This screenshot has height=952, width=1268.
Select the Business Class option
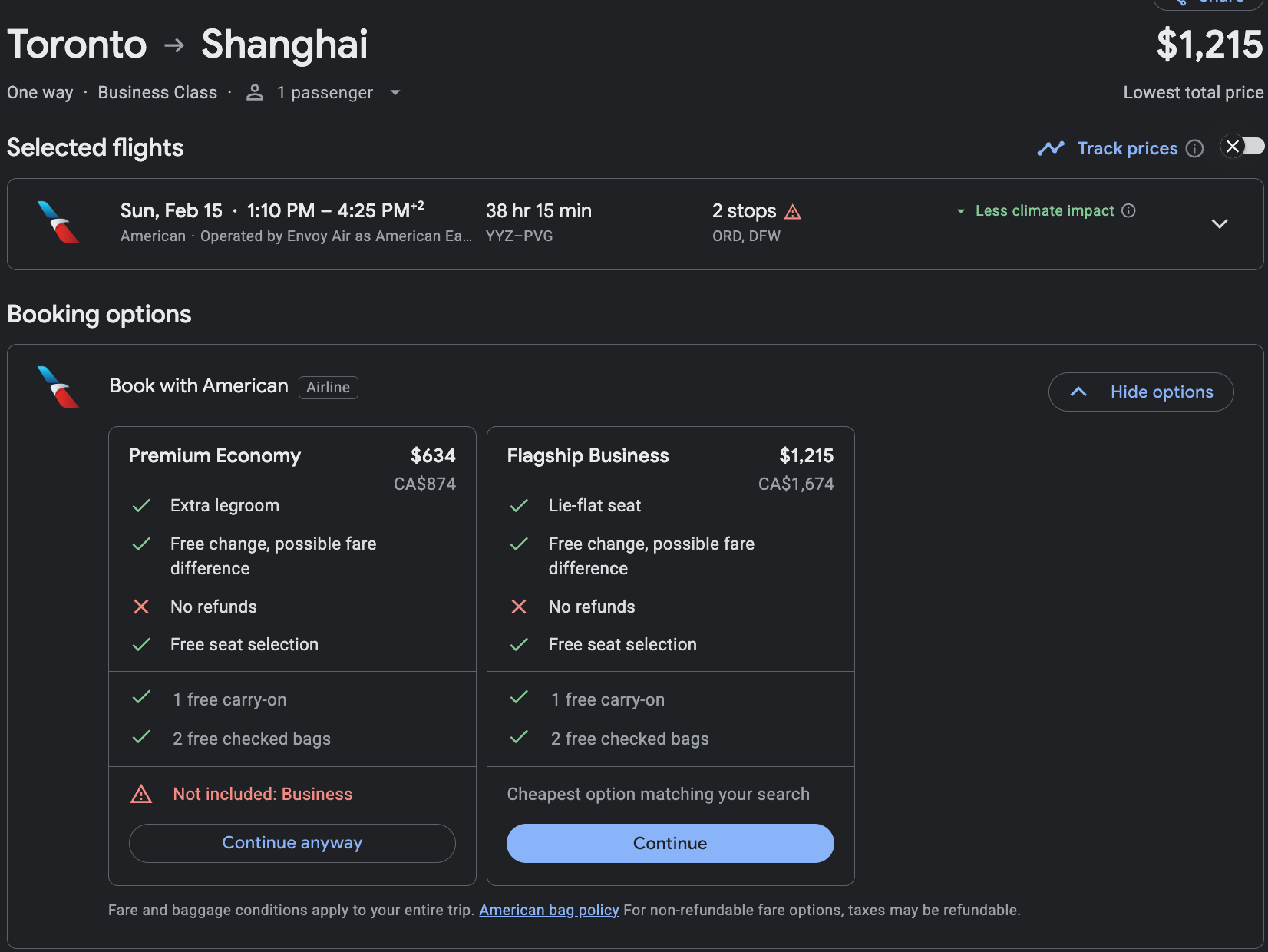157,92
